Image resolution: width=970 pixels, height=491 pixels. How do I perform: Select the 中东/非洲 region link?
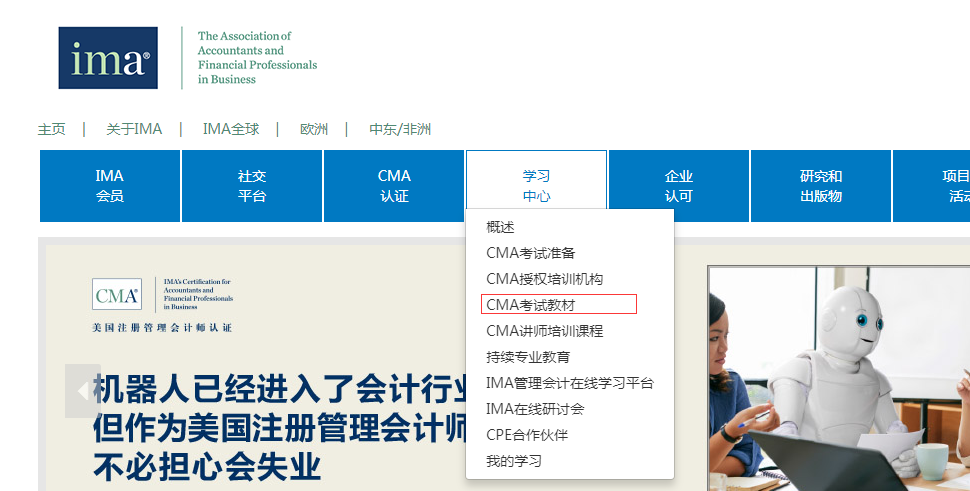click(400, 129)
